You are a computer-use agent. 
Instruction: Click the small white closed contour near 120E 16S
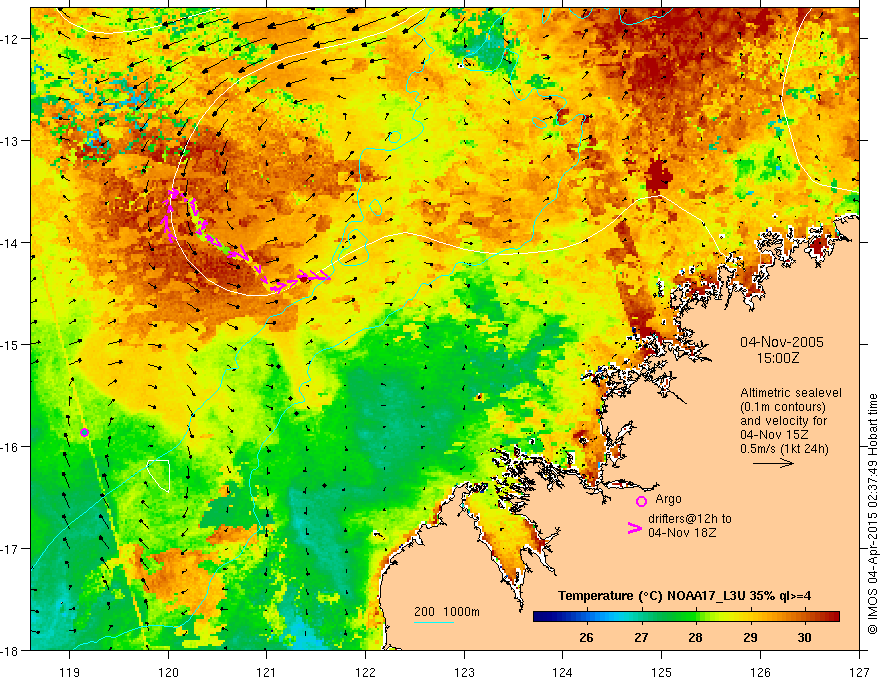pos(159,474)
